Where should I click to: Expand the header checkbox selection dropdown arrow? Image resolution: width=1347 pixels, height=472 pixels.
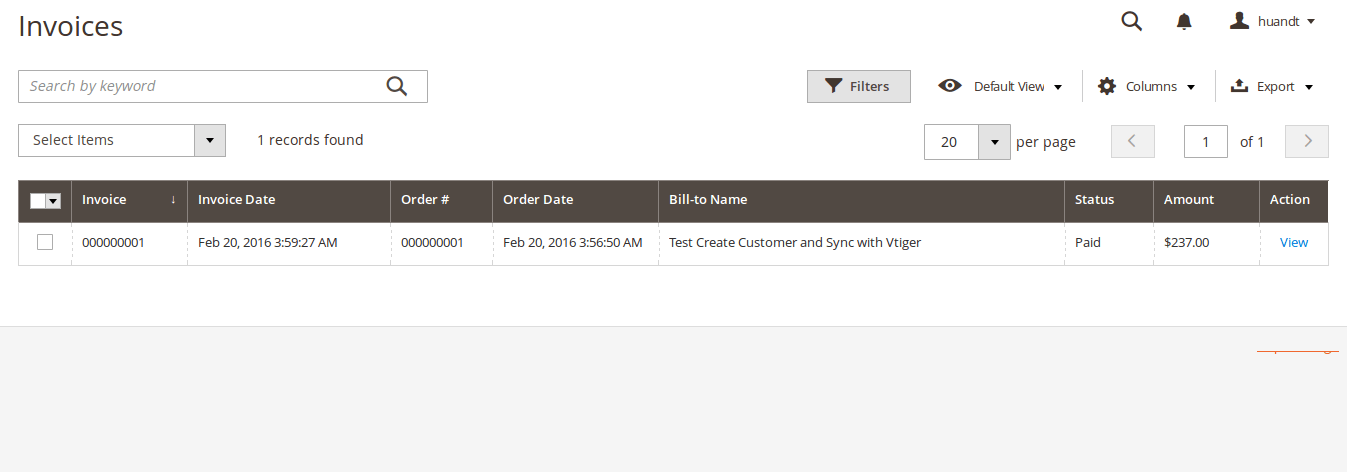click(54, 200)
